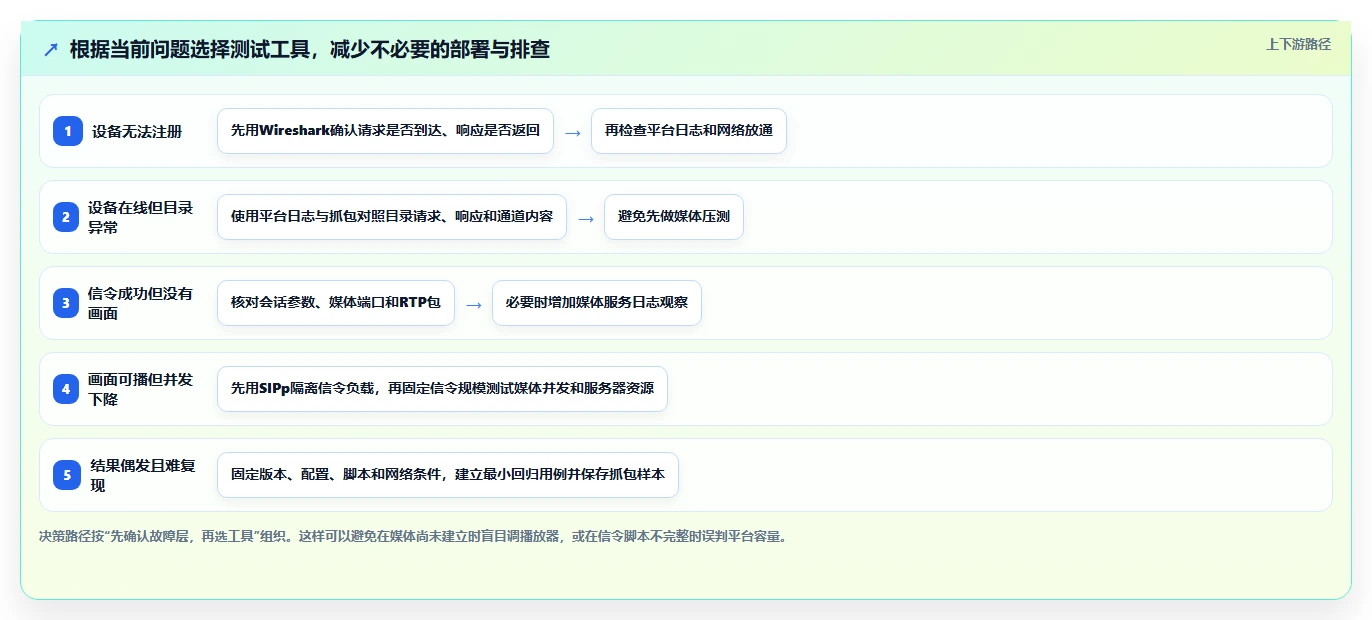Screen dimensions: 1372x620
Task: Click the 避免先做媒体压测 step box
Action: tap(674, 217)
